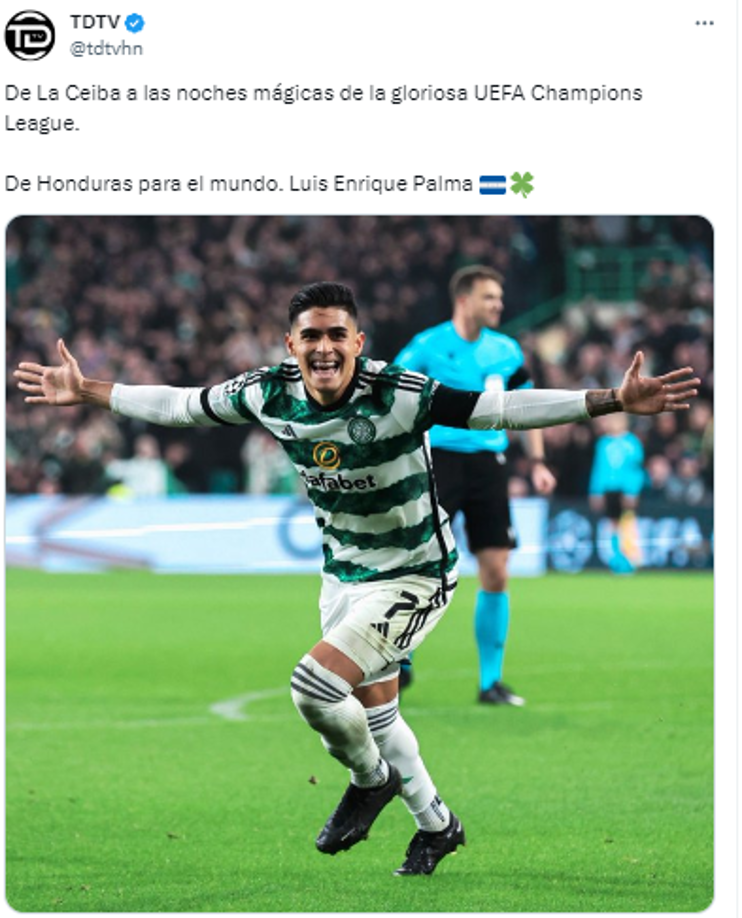Click the player's black football boots

pyautogui.click(x=391, y=822)
